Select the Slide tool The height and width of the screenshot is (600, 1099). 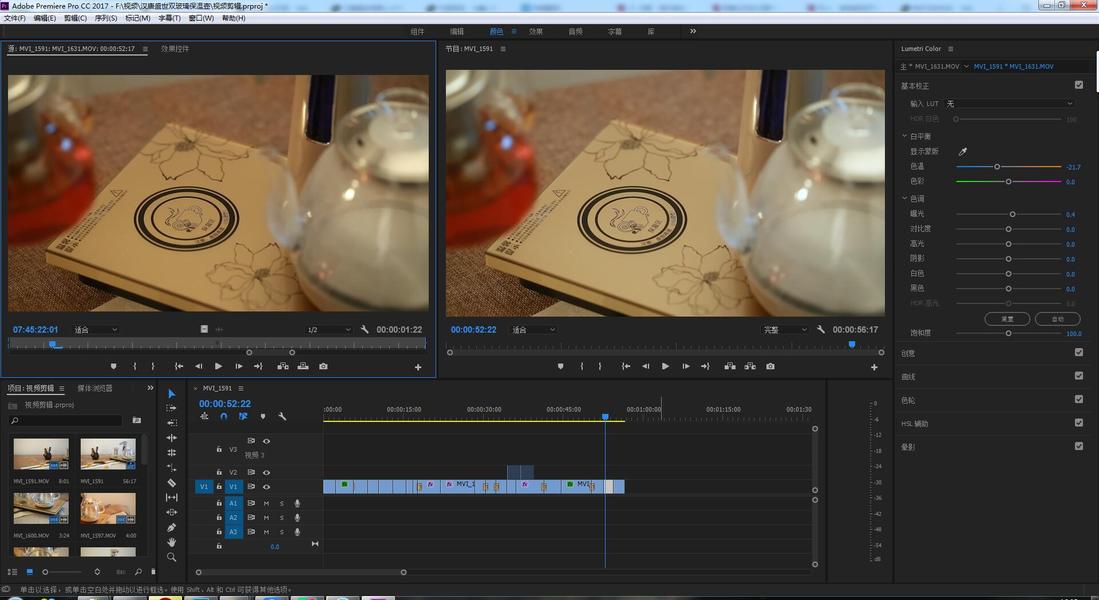click(x=172, y=512)
